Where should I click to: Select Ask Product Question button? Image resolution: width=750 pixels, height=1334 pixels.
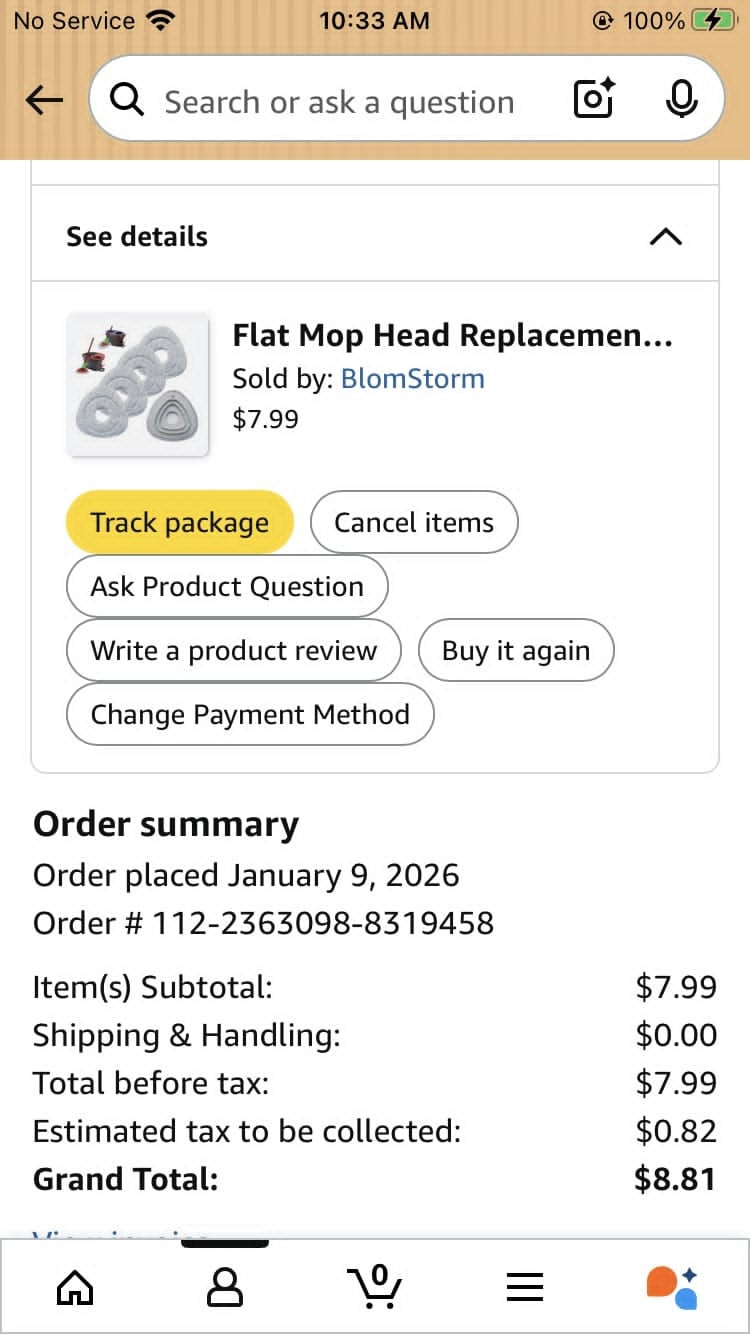[227, 586]
